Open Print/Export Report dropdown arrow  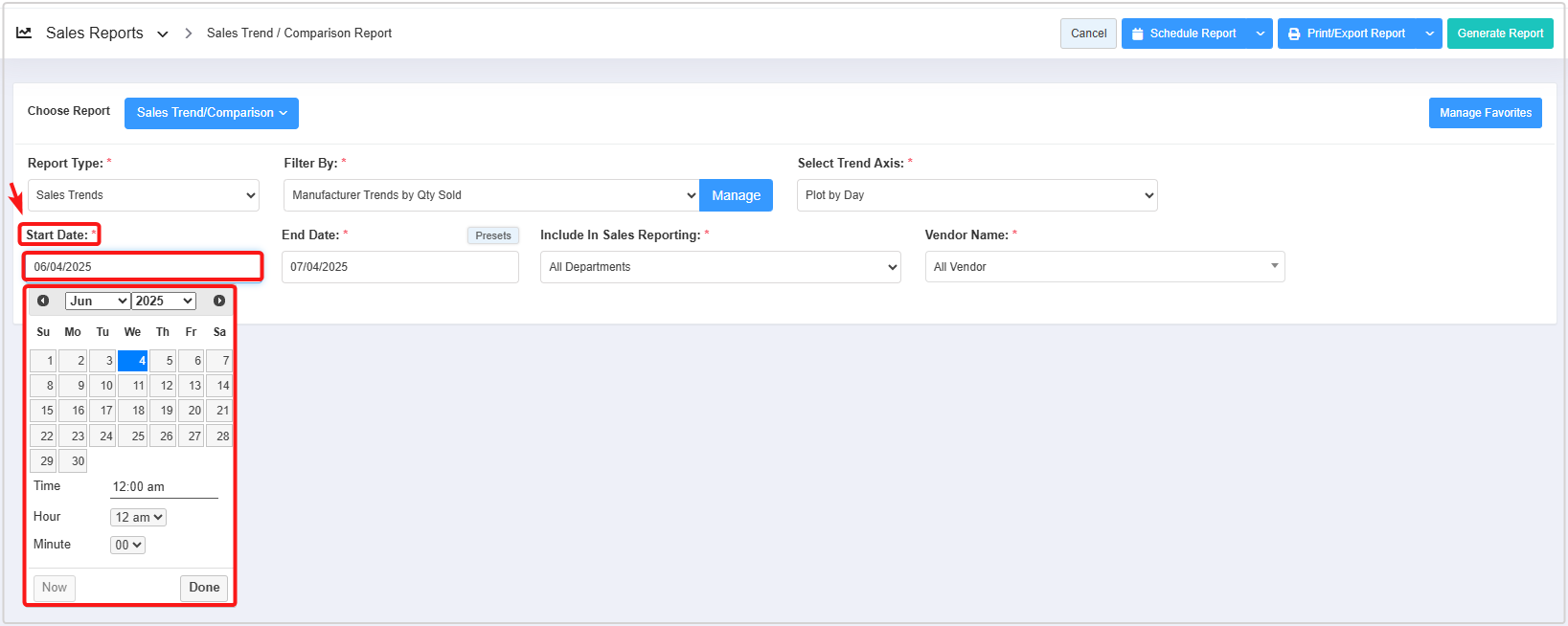(1429, 34)
